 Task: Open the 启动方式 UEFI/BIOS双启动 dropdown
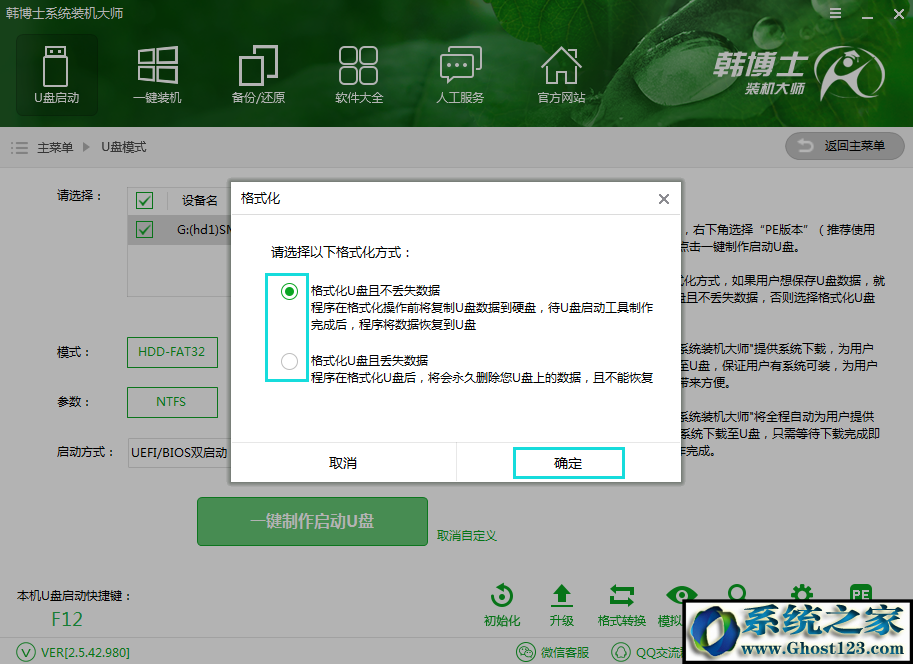pos(179,453)
